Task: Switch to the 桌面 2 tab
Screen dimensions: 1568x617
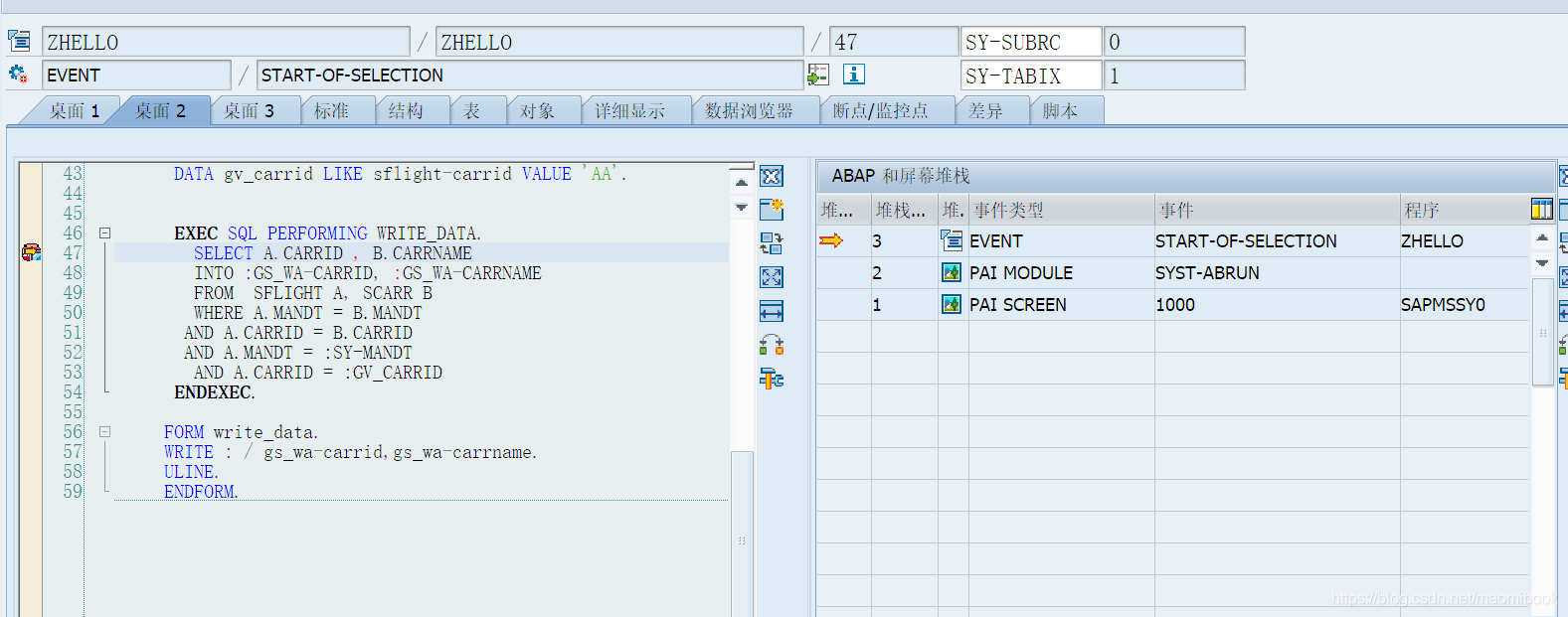Action: tap(160, 110)
